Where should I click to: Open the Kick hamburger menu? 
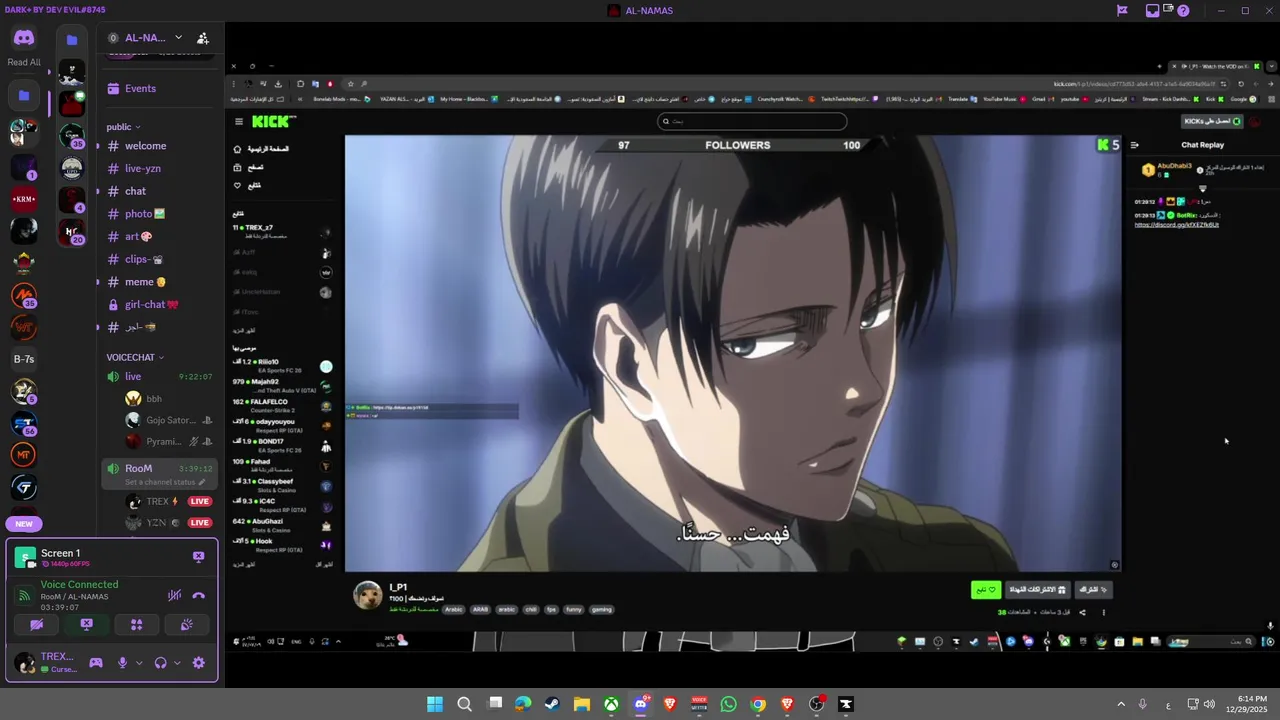(239, 121)
